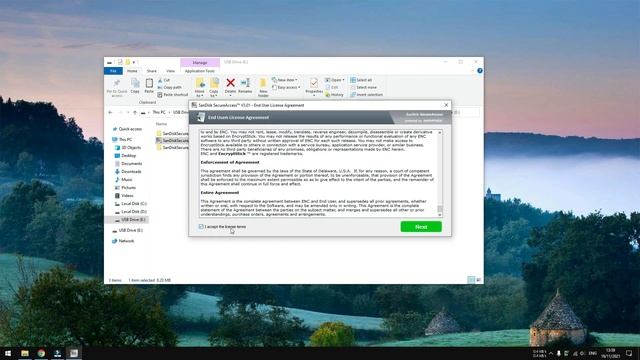The image size is (640, 360).
Task: Click the Rename icon in ribbon
Action: 245,83
